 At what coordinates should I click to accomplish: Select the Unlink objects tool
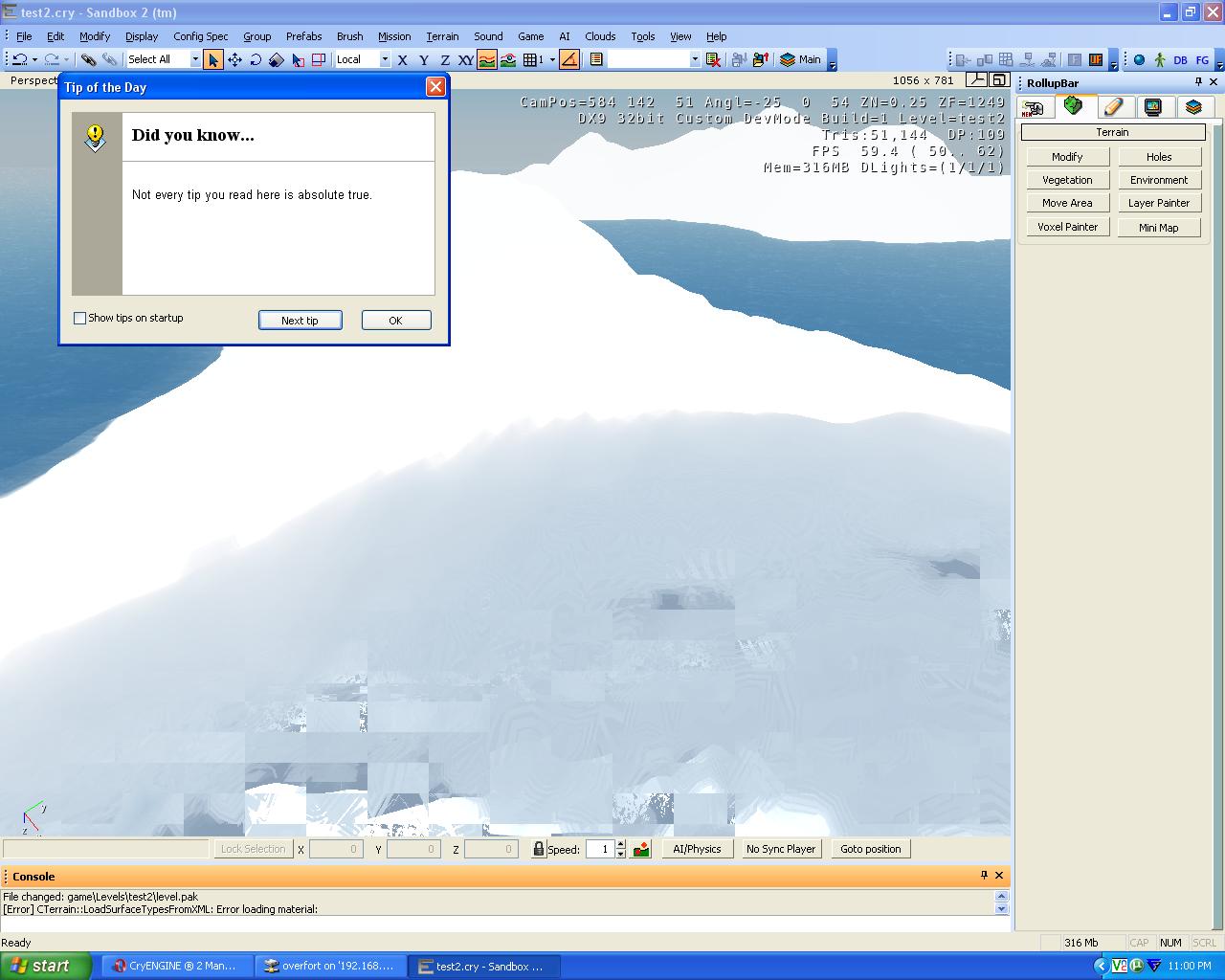[110, 59]
